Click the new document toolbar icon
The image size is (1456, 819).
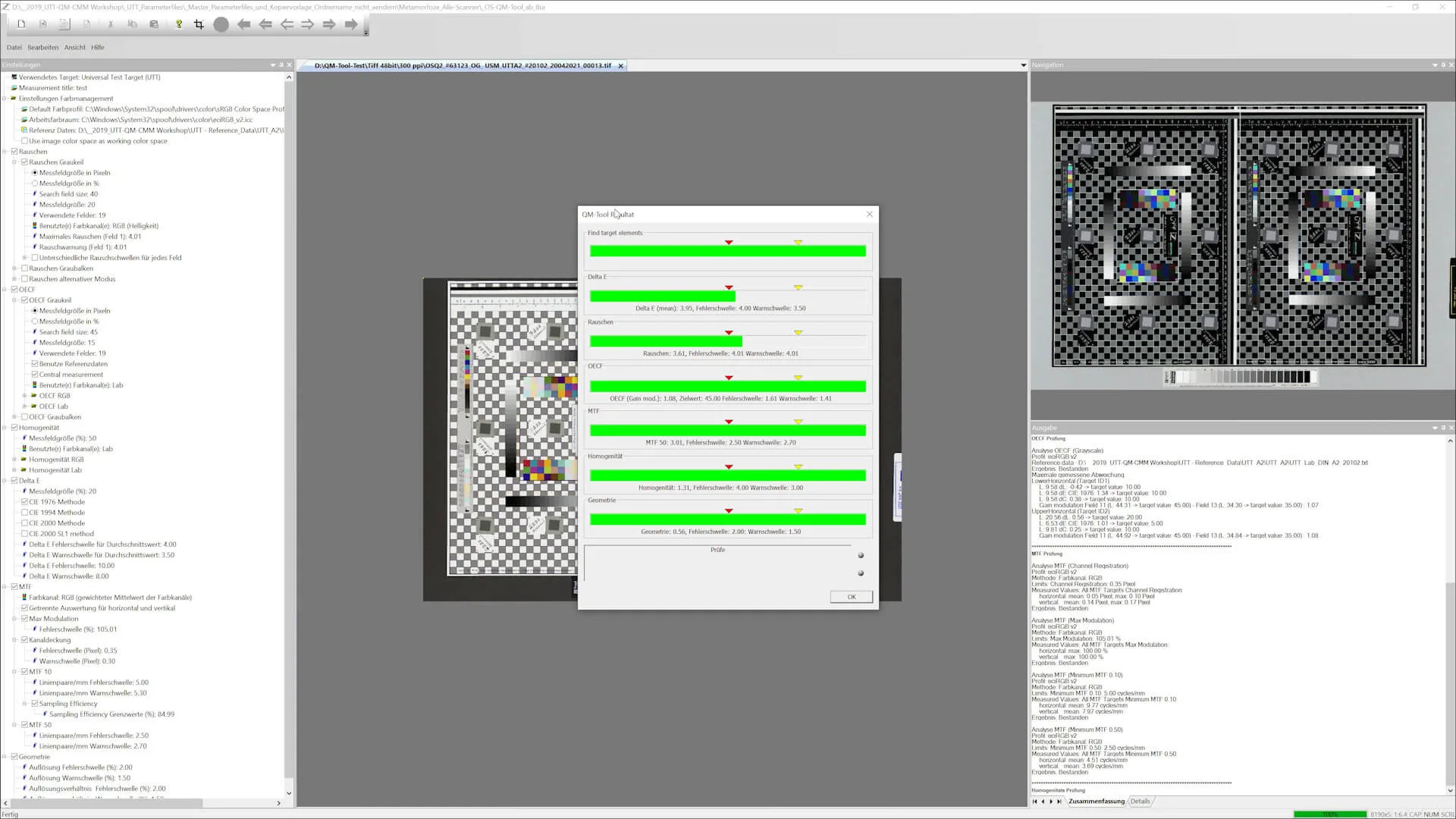[x=21, y=24]
